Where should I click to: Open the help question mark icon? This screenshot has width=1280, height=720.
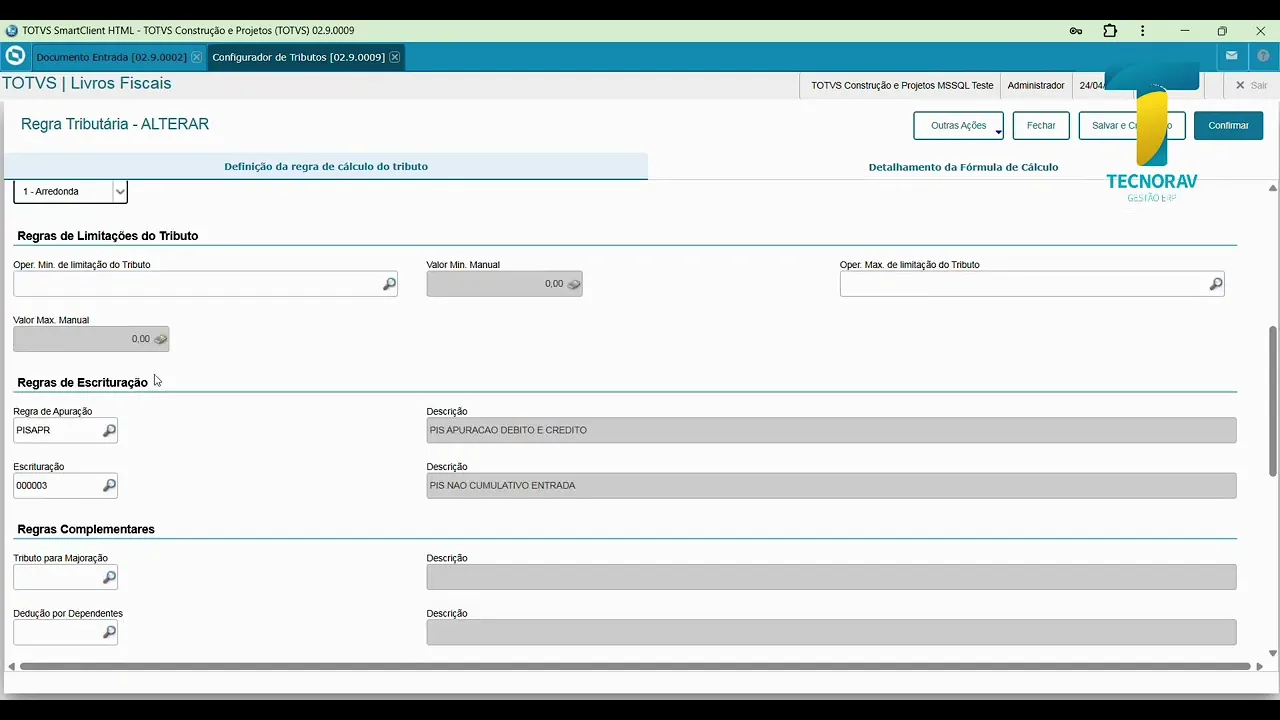[1263, 56]
